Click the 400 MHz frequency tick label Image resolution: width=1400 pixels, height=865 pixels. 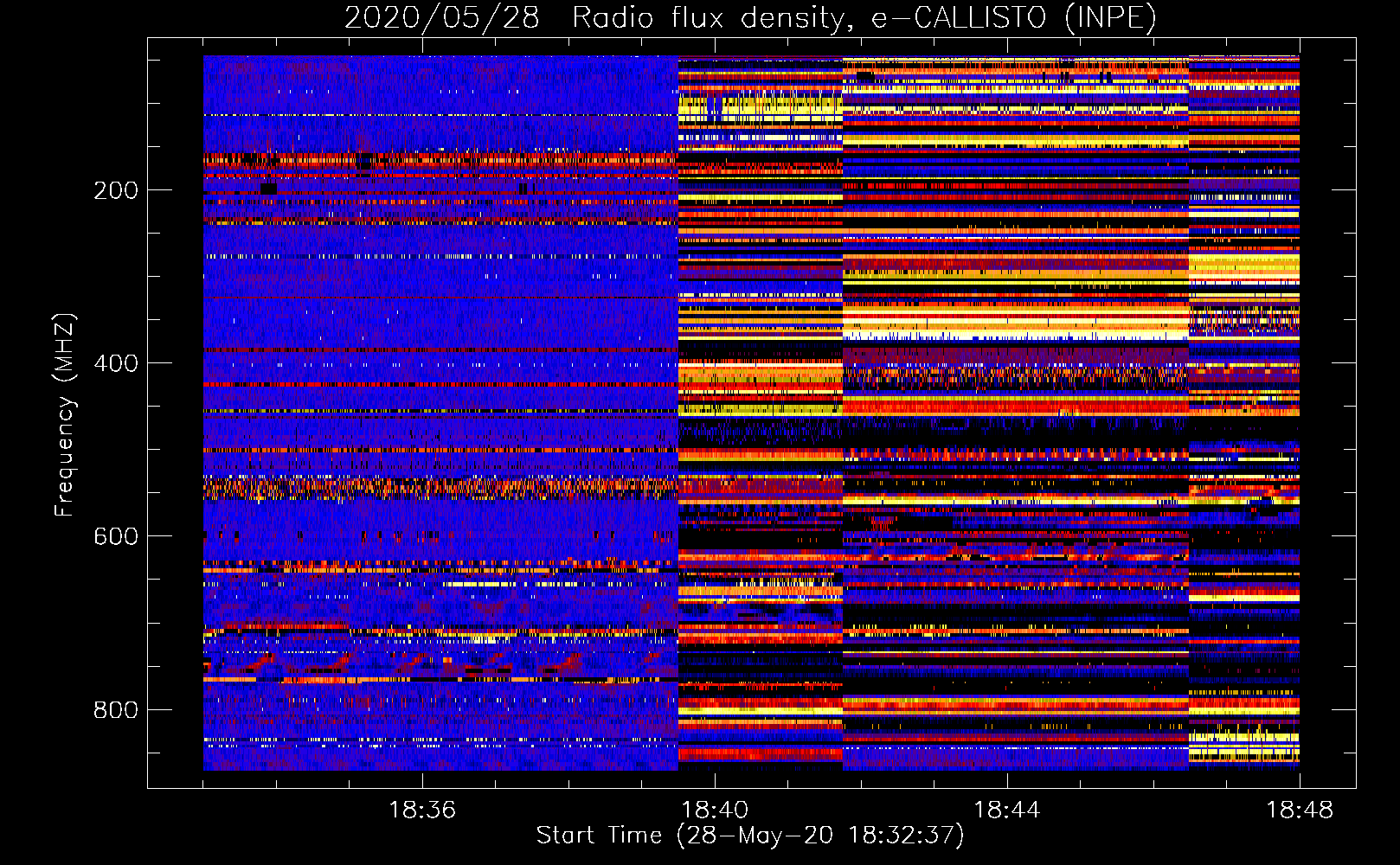pyautogui.click(x=116, y=363)
